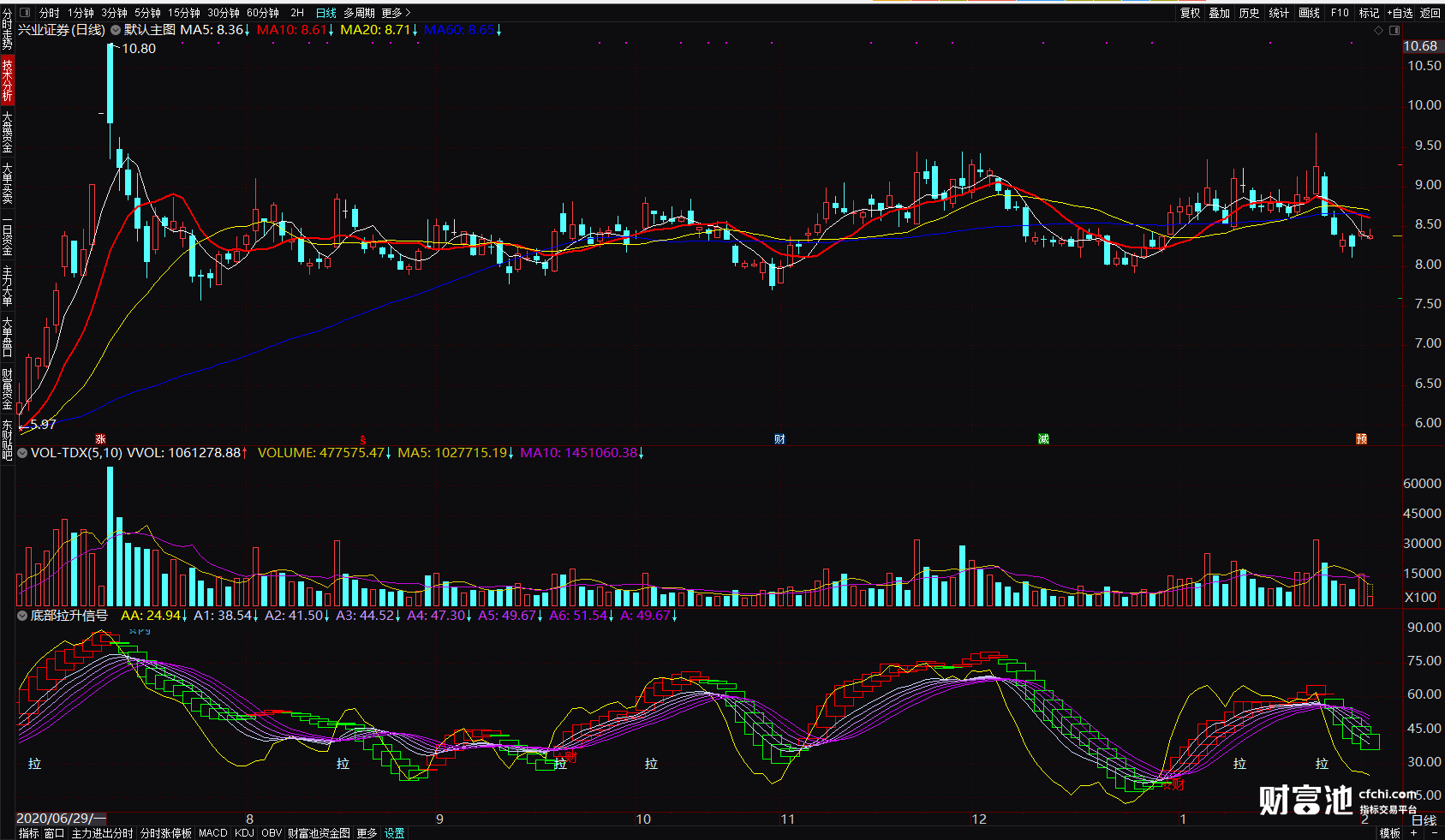Click the 返回 back button

pos(1430,13)
